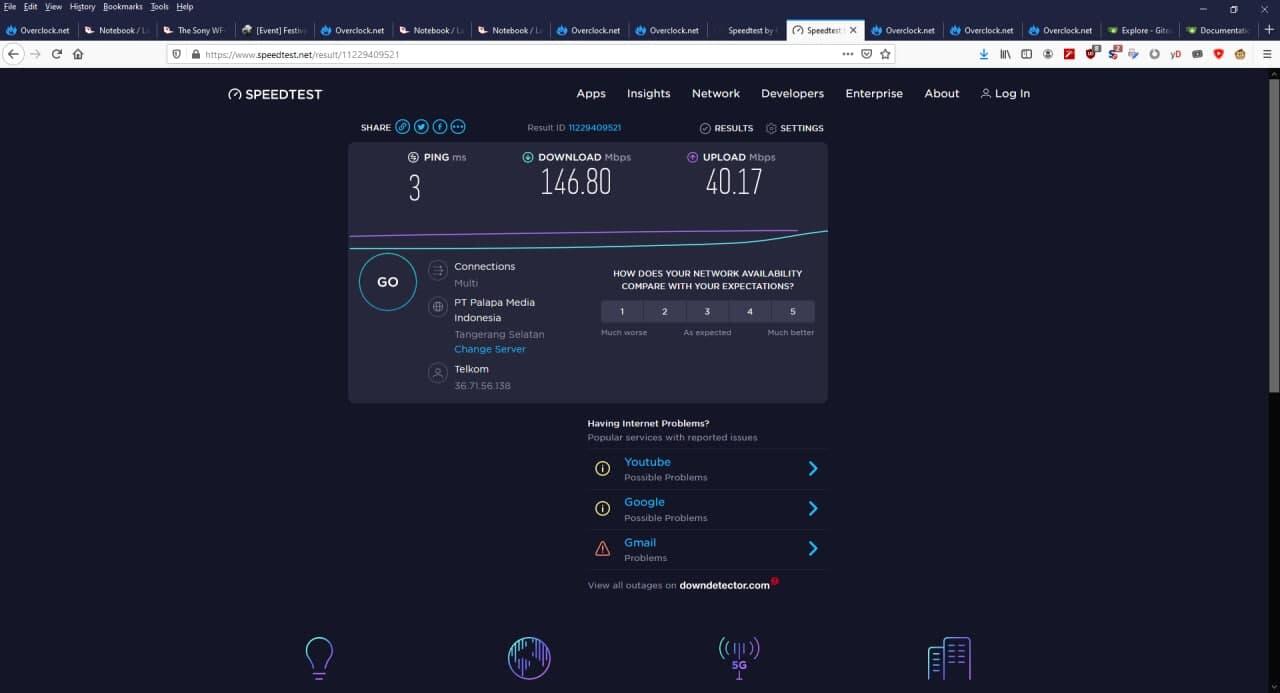The width and height of the screenshot is (1280, 693).
Task: Open the Bookmarks menu
Action: click(x=123, y=6)
